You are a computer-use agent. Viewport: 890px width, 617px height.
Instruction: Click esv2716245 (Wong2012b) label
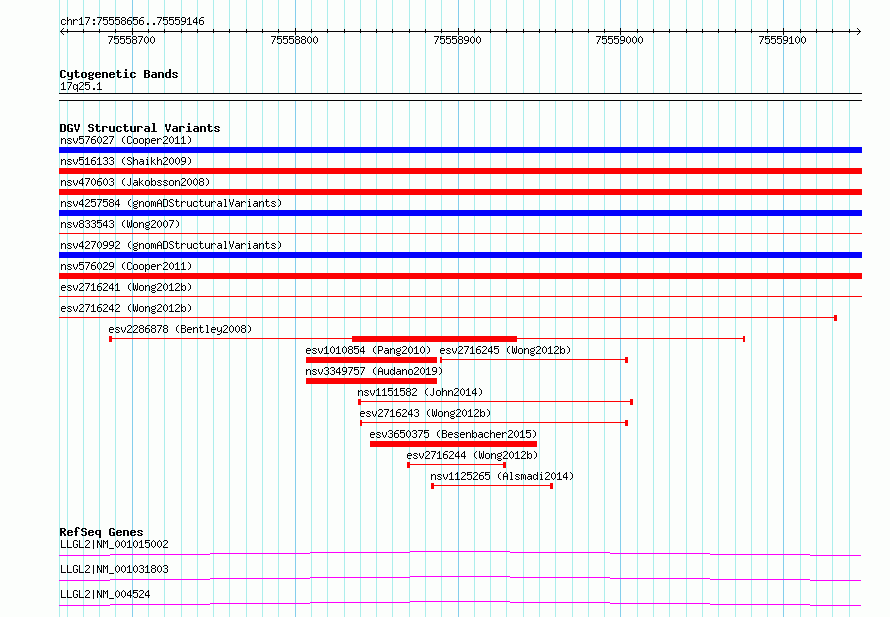pyautogui.click(x=505, y=350)
